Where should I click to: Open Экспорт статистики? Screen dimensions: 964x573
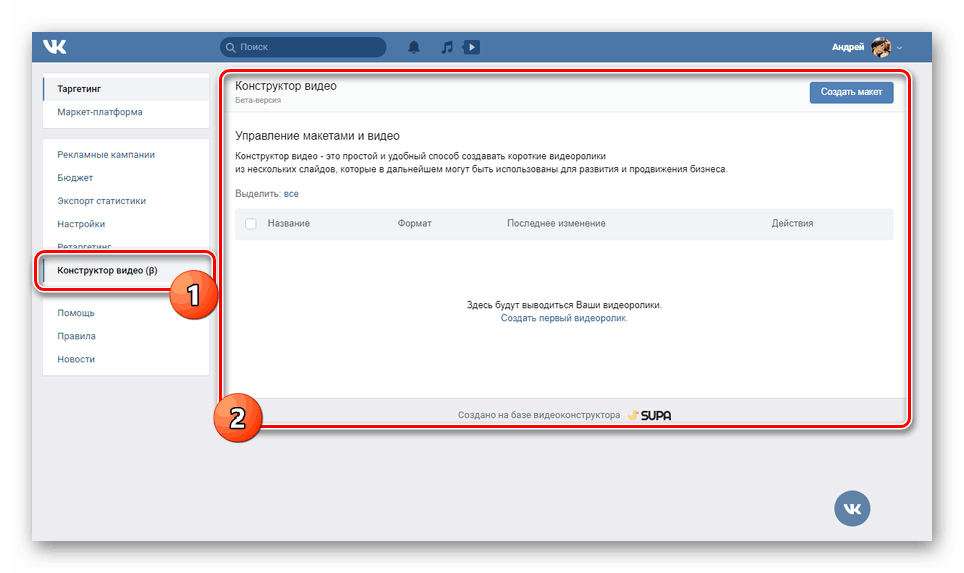point(101,201)
